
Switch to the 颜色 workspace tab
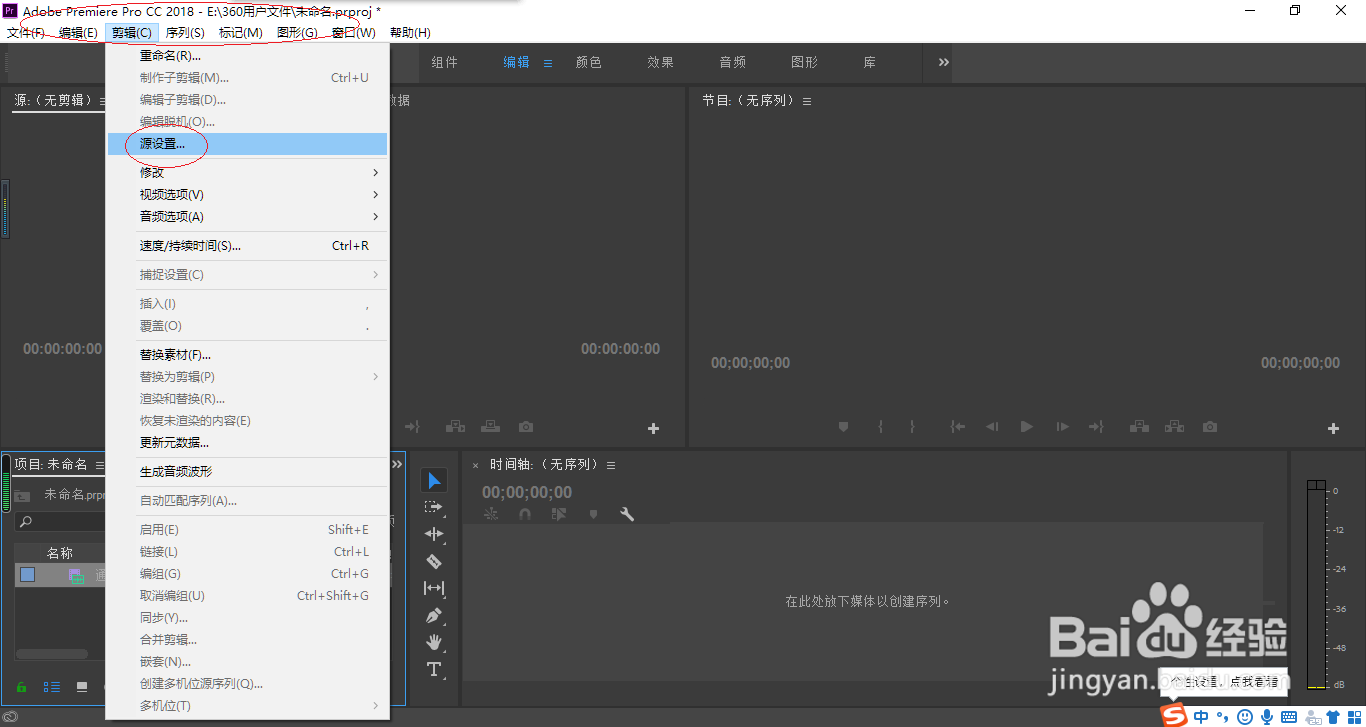[589, 62]
